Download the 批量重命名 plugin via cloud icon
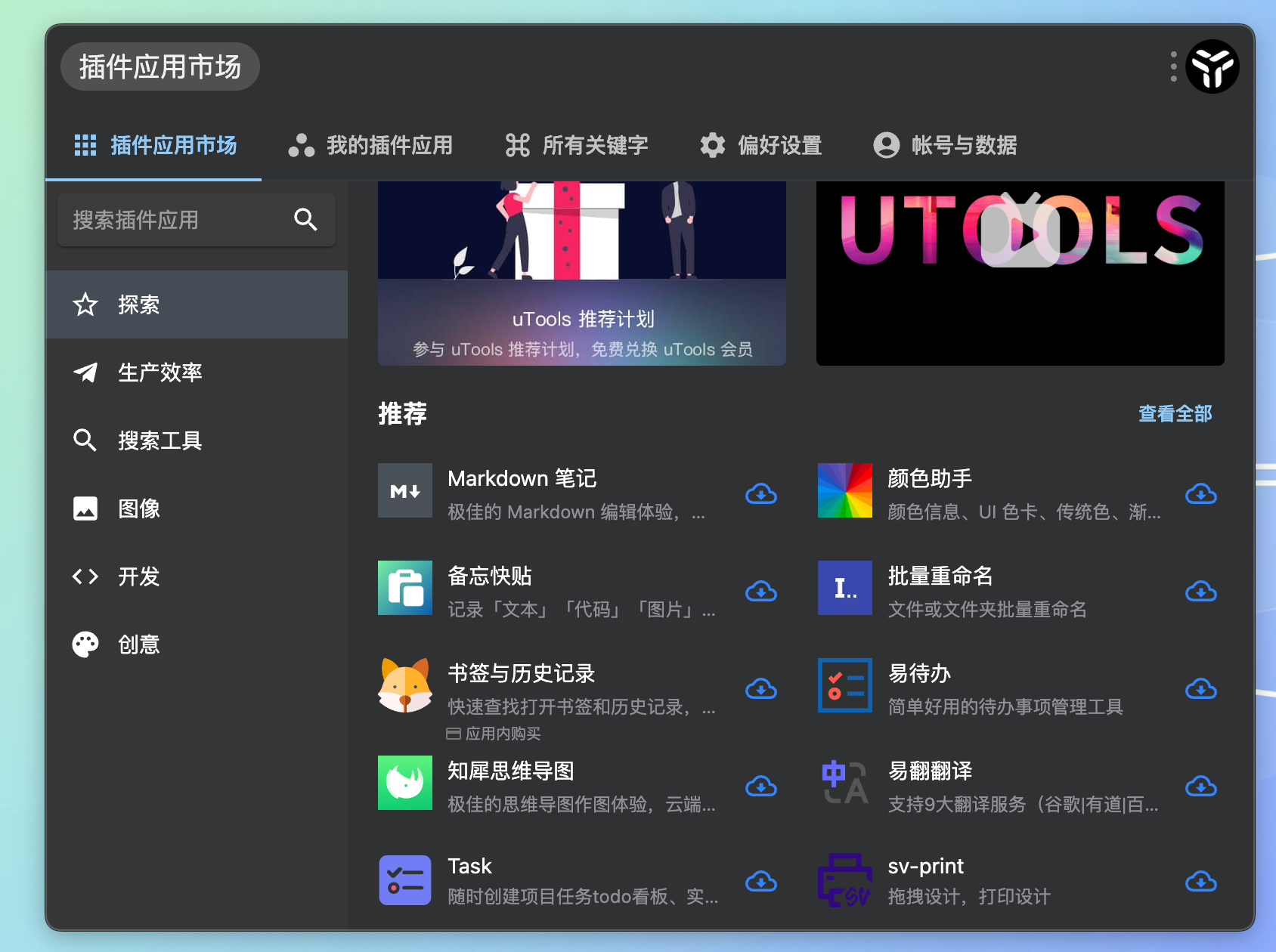 (x=1201, y=592)
